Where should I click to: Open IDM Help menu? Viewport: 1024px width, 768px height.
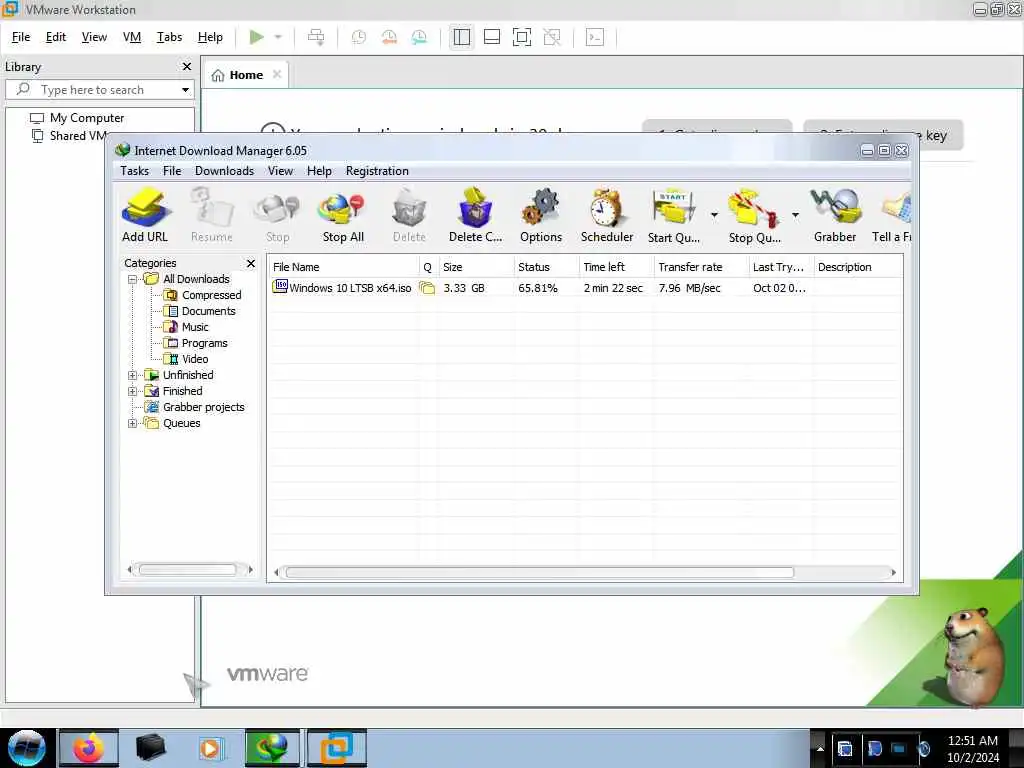click(x=319, y=171)
